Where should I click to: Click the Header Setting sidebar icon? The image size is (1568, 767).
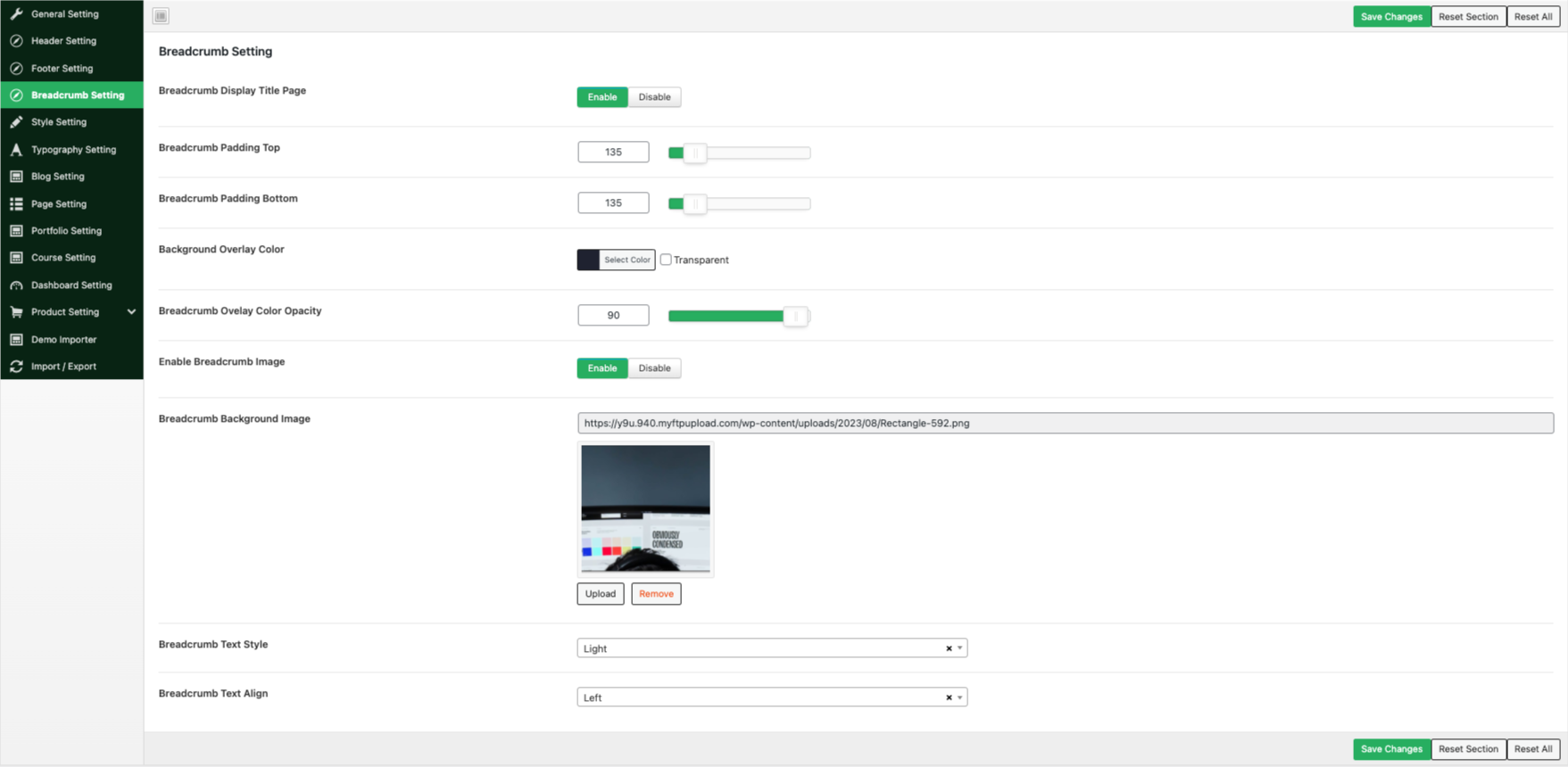coord(16,41)
